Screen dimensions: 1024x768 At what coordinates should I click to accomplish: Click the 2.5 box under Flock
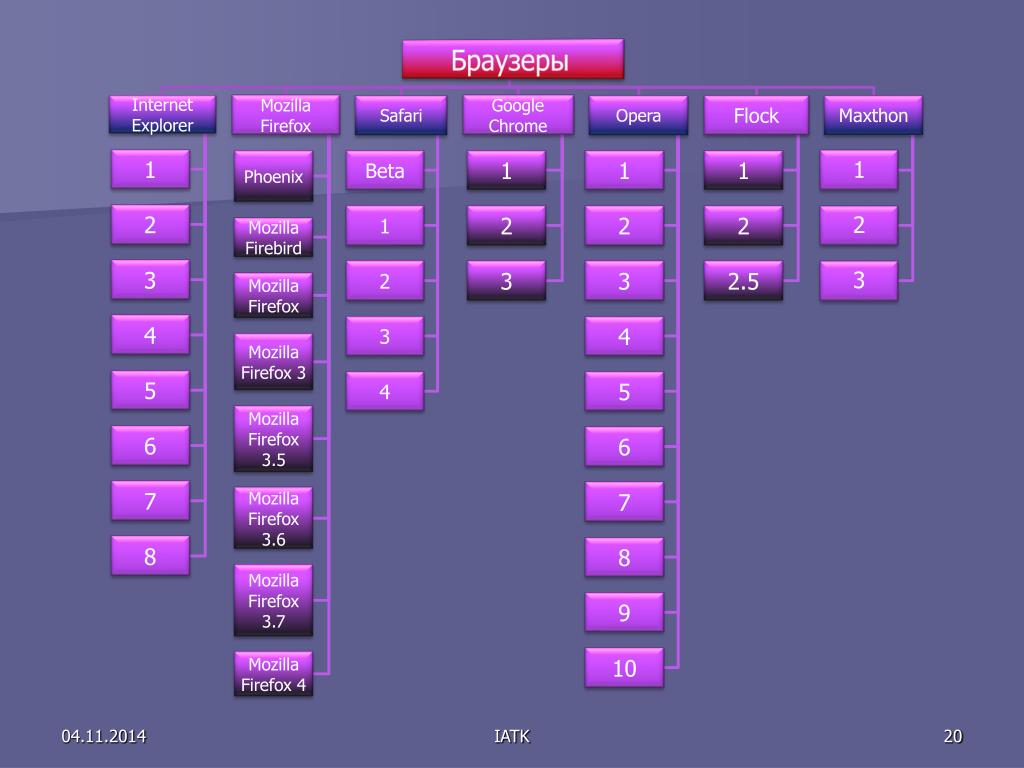tap(743, 281)
